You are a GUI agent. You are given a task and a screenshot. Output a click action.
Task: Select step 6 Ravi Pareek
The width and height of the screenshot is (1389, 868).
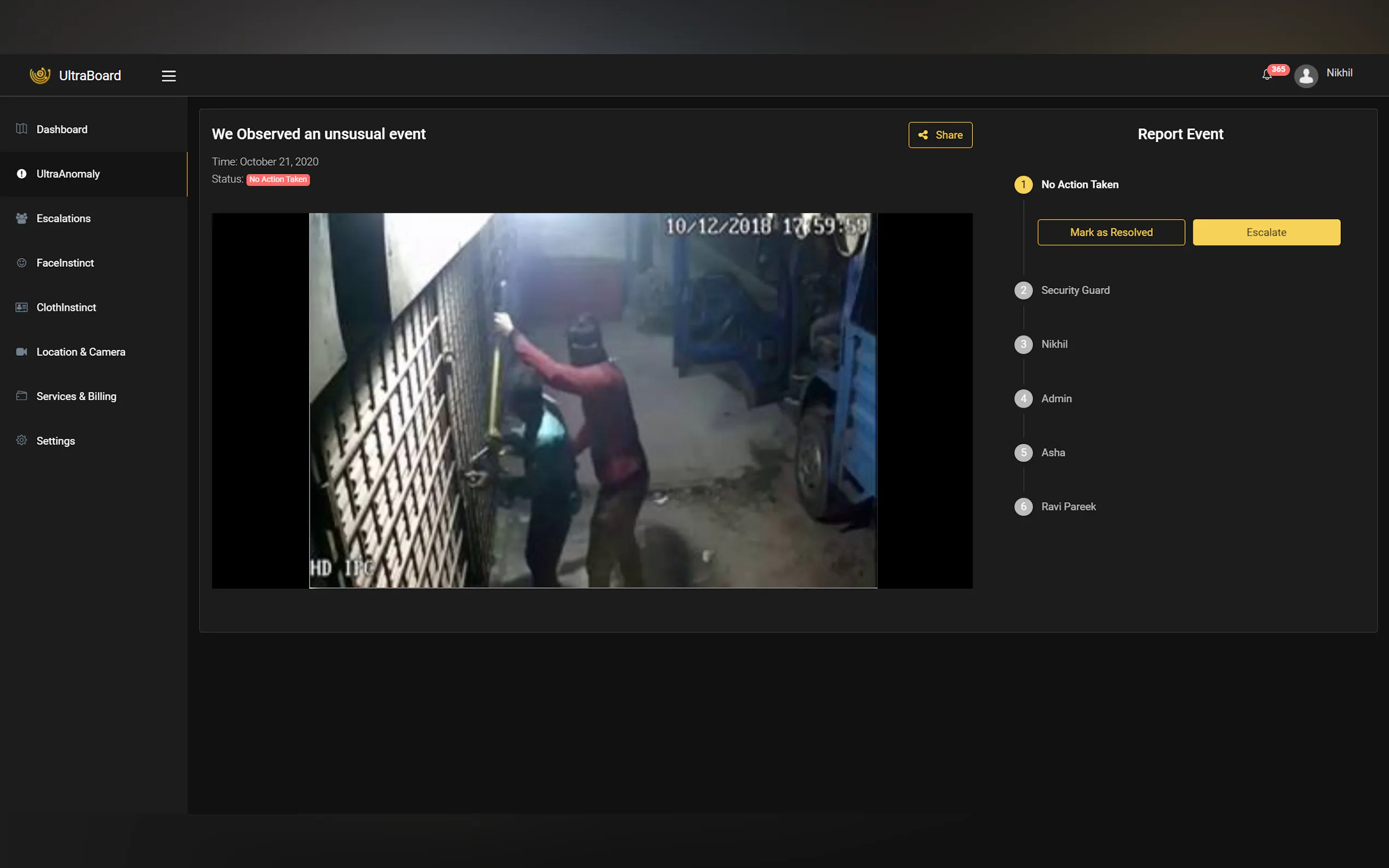tap(1068, 506)
